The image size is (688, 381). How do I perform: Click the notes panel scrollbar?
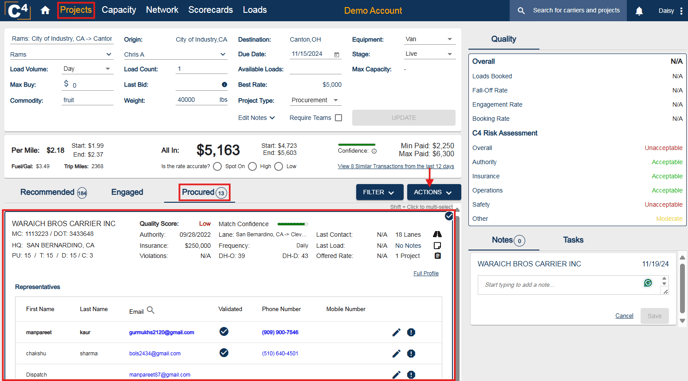point(682,289)
